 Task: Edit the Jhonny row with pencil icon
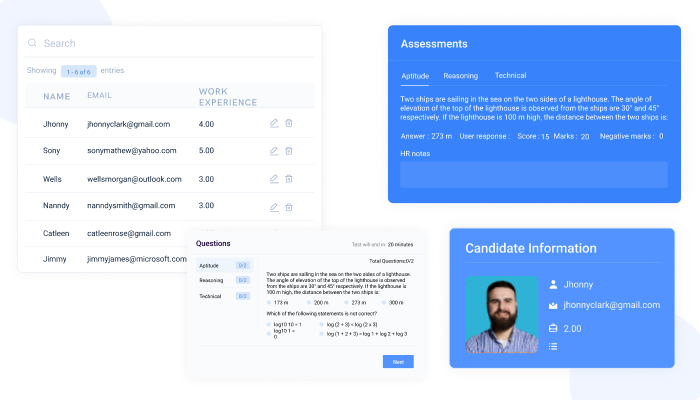tap(274, 123)
